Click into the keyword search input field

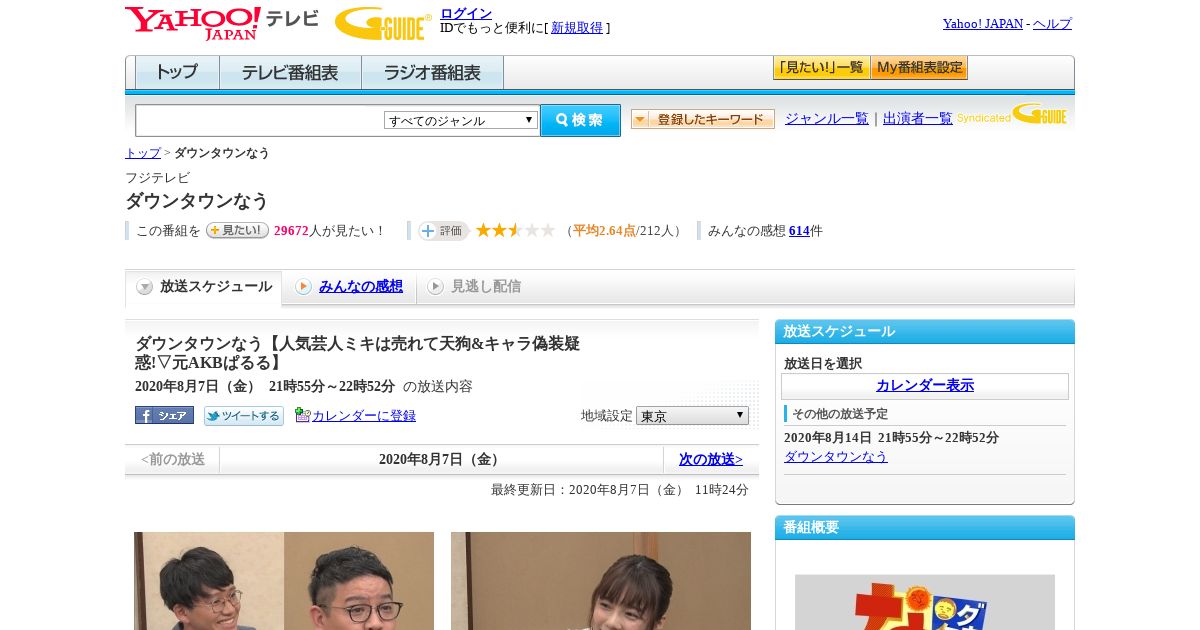tap(260, 120)
